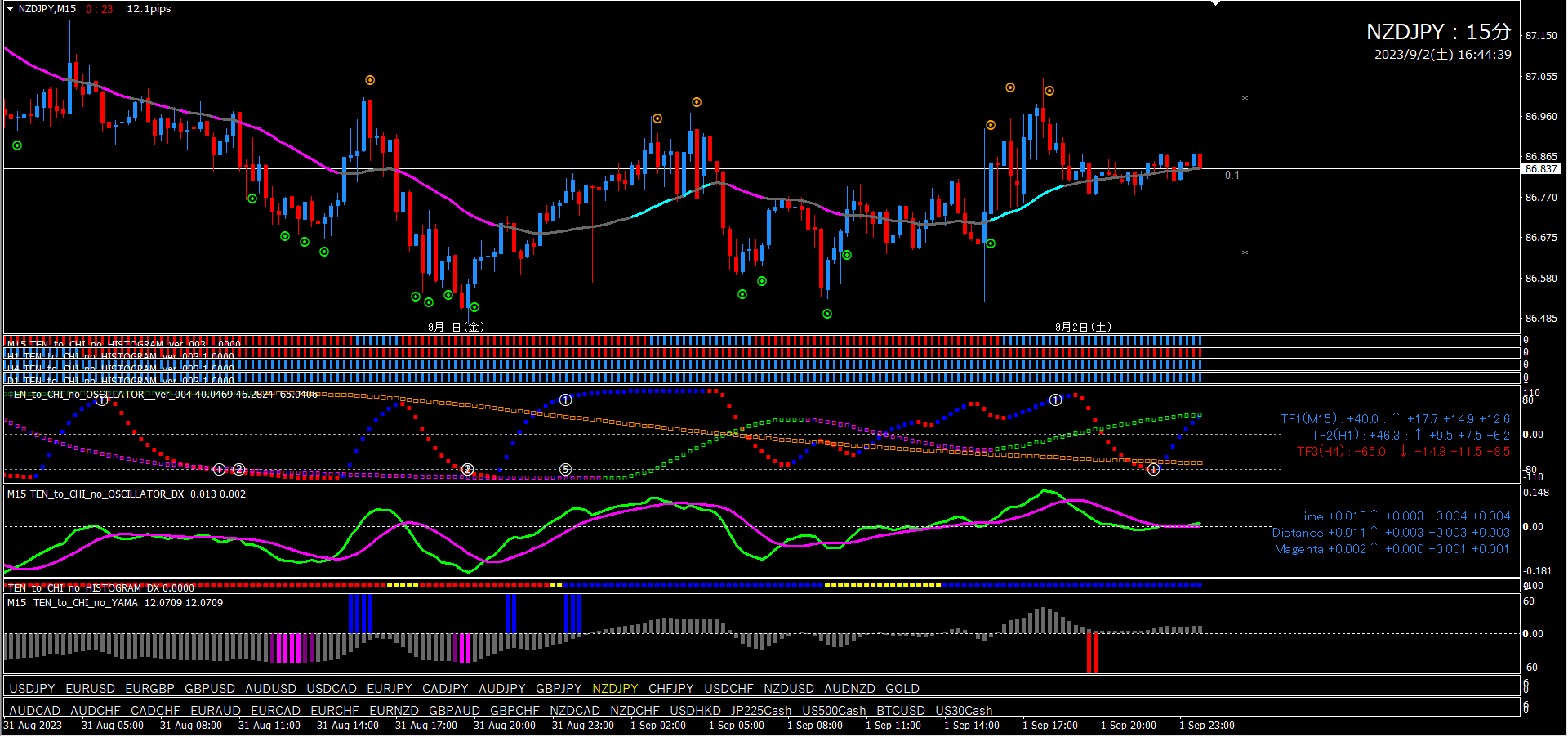
Task: Select the EURCHF pair
Action: pos(335,711)
